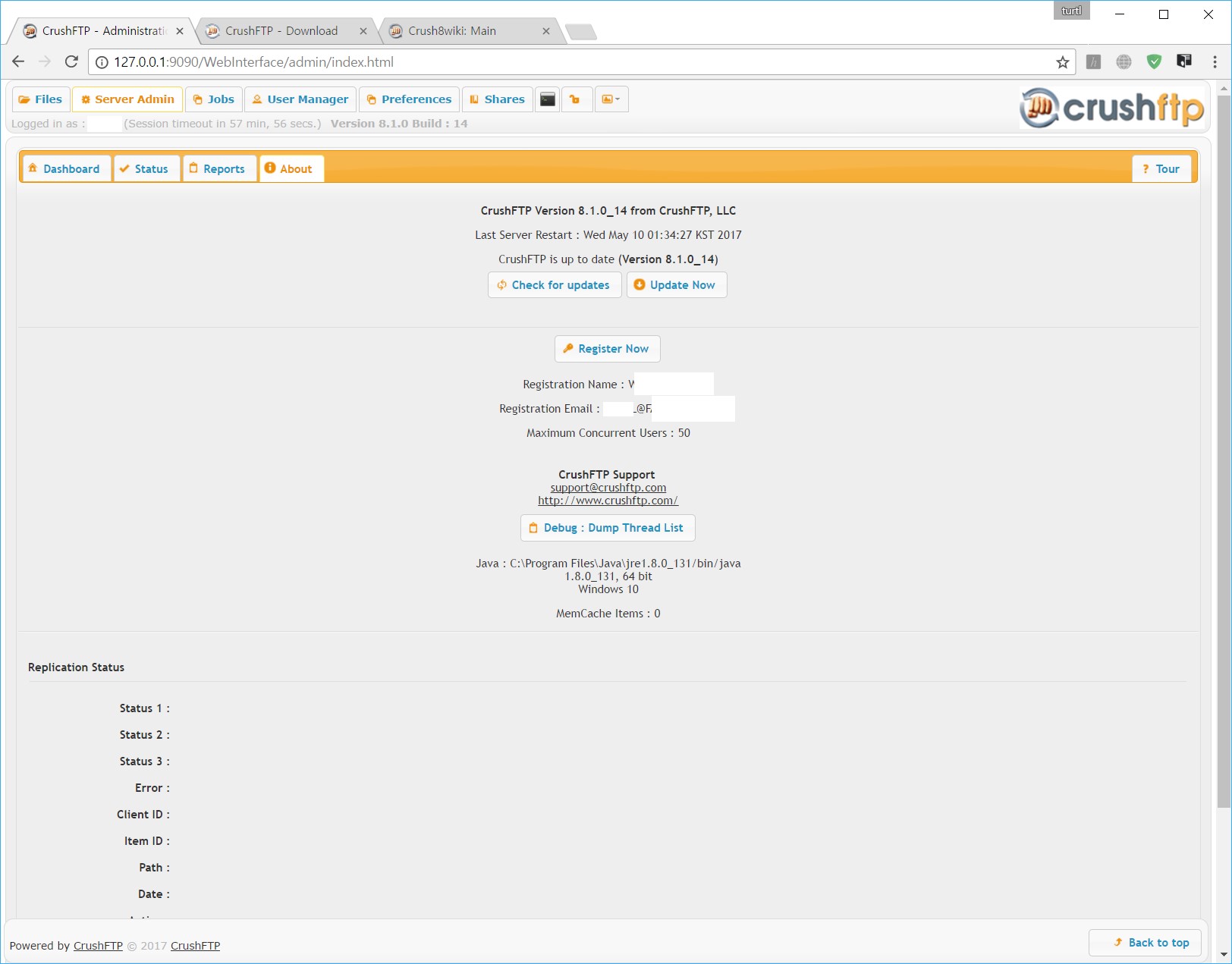View site information icon in address bar
This screenshot has width=1232, height=964.
pyautogui.click(x=102, y=62)
